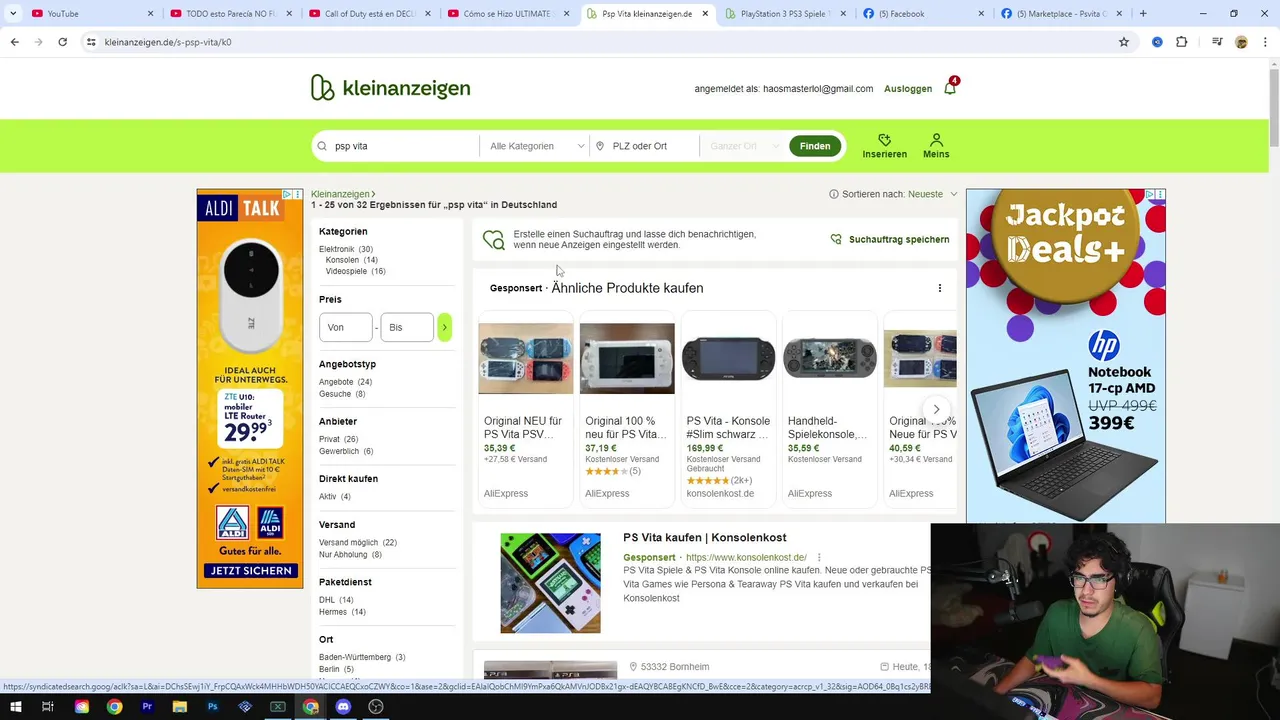Click the site info icon in address bar
The width and height of the screenshot is (1280, 720).
click(91, 42)
